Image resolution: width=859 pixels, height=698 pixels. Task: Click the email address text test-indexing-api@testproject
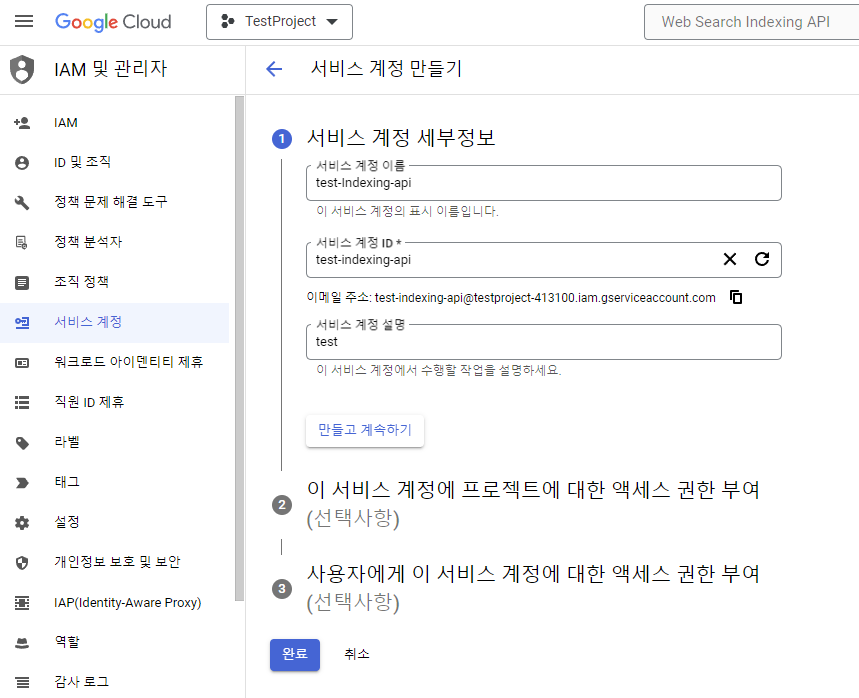(x=545, y=297)
